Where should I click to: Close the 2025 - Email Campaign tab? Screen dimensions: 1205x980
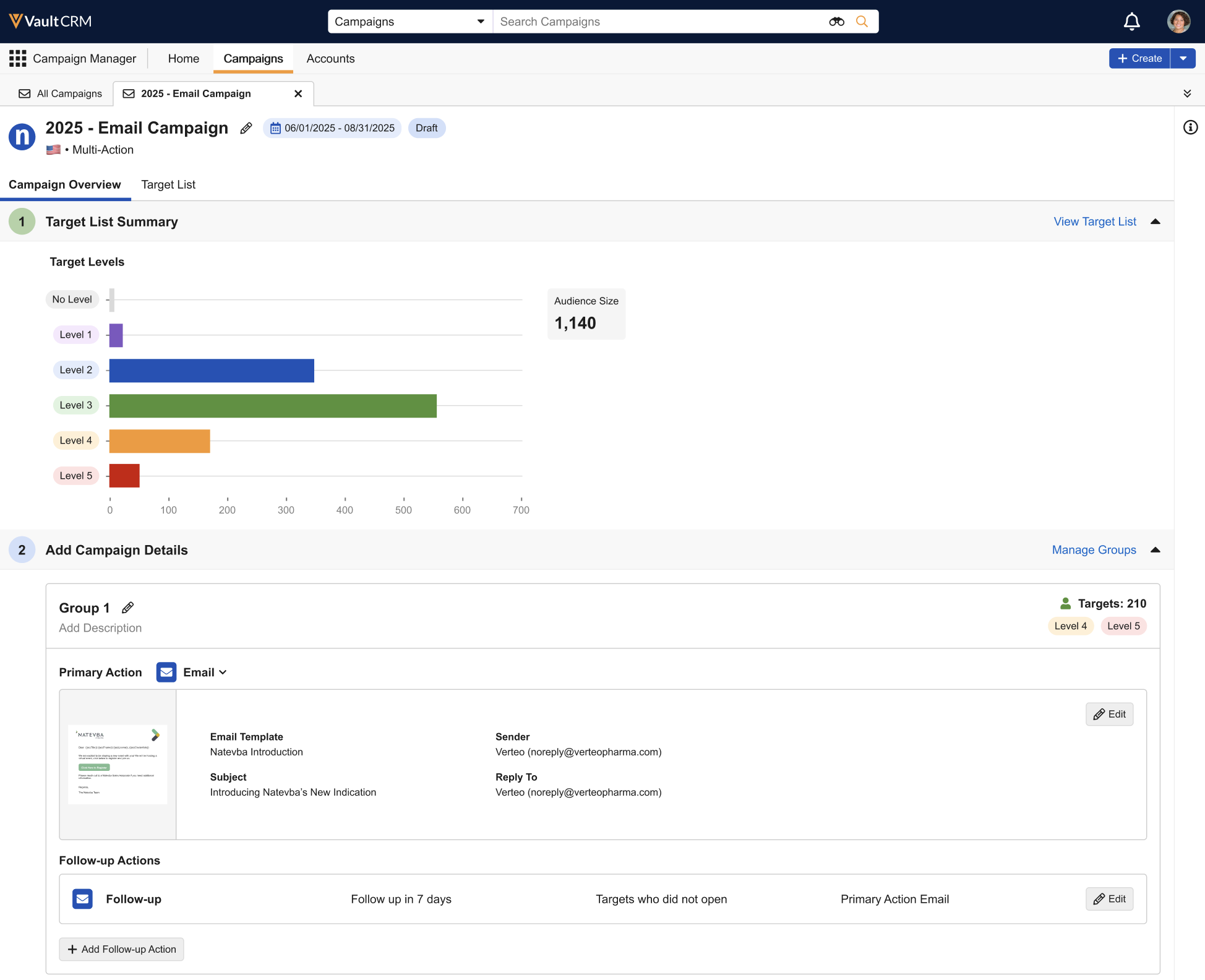tap(298, 93)
